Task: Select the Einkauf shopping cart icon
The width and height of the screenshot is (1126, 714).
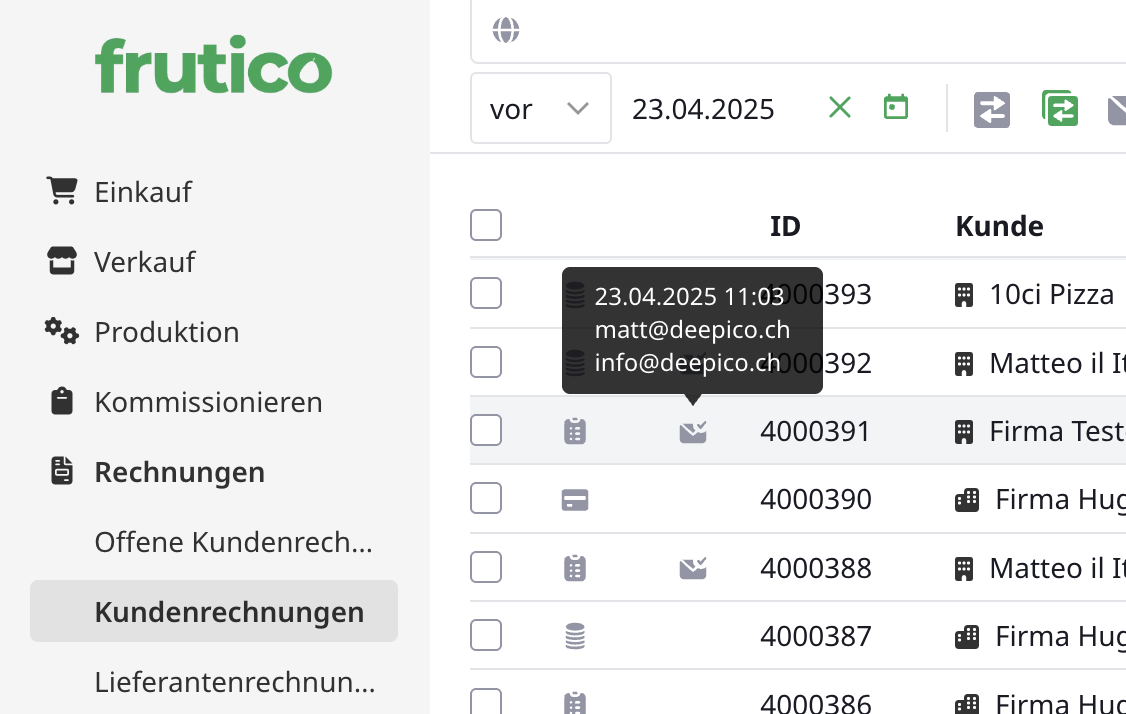Action: [x=62, y=189]
